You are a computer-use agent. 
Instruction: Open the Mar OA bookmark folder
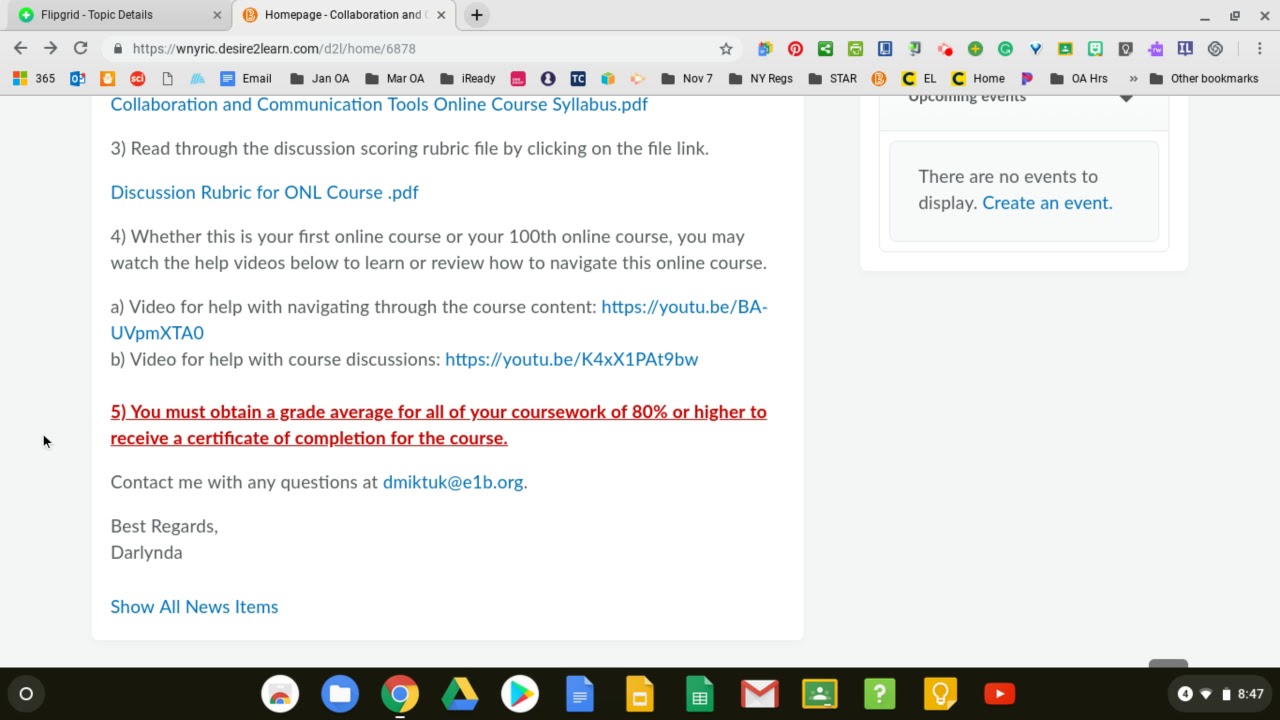(394, 78)
